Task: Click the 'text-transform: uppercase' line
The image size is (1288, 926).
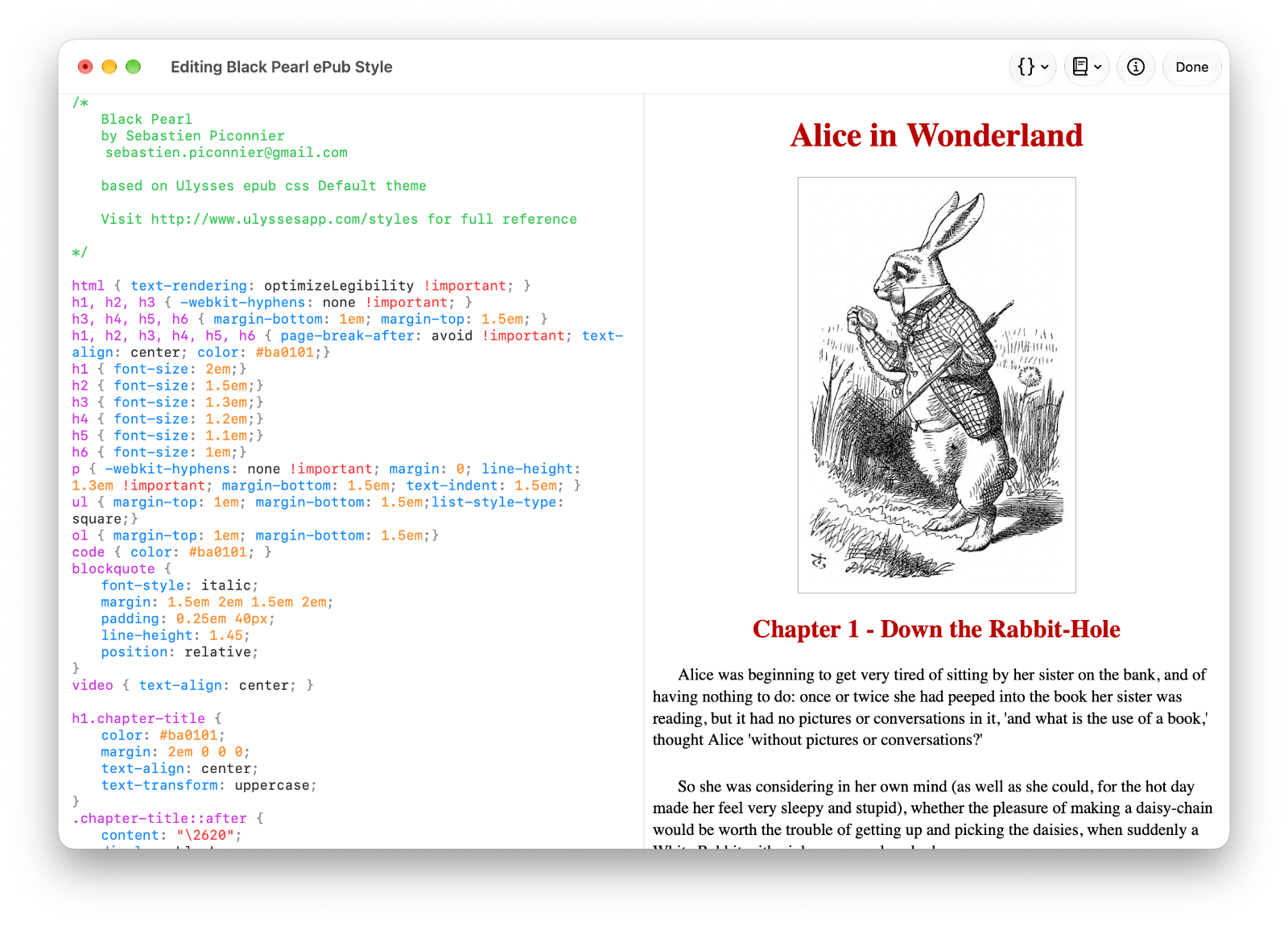Action: point(209,785)
